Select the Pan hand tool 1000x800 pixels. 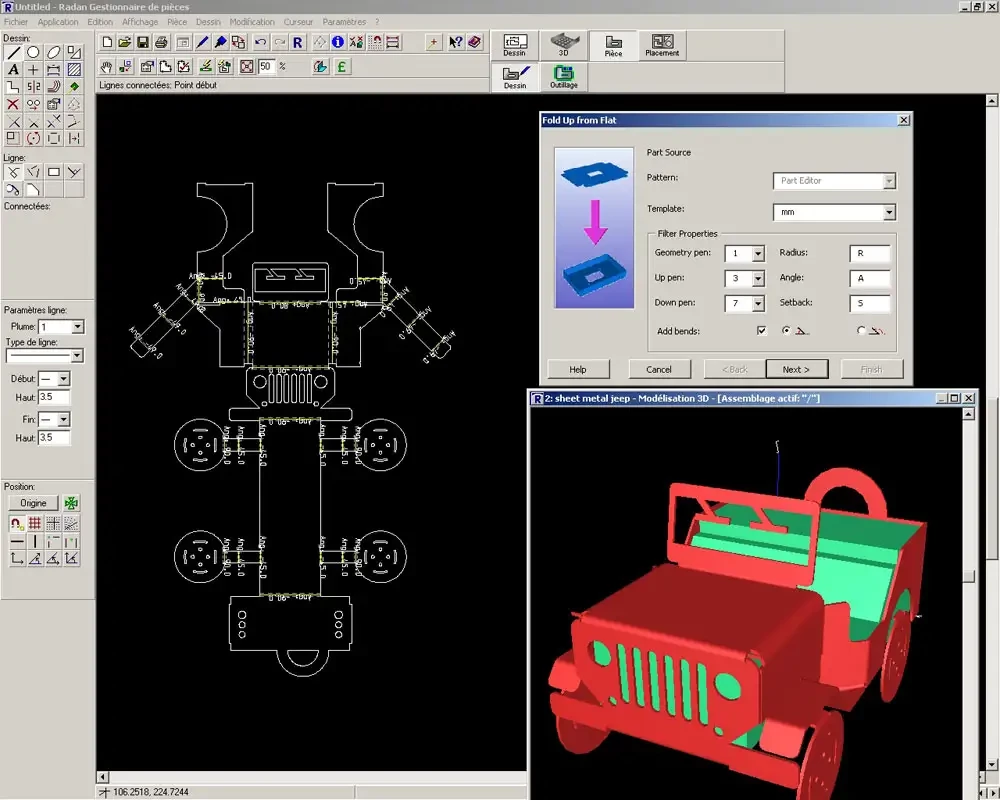pyautogui.click(x=107, y=66)
